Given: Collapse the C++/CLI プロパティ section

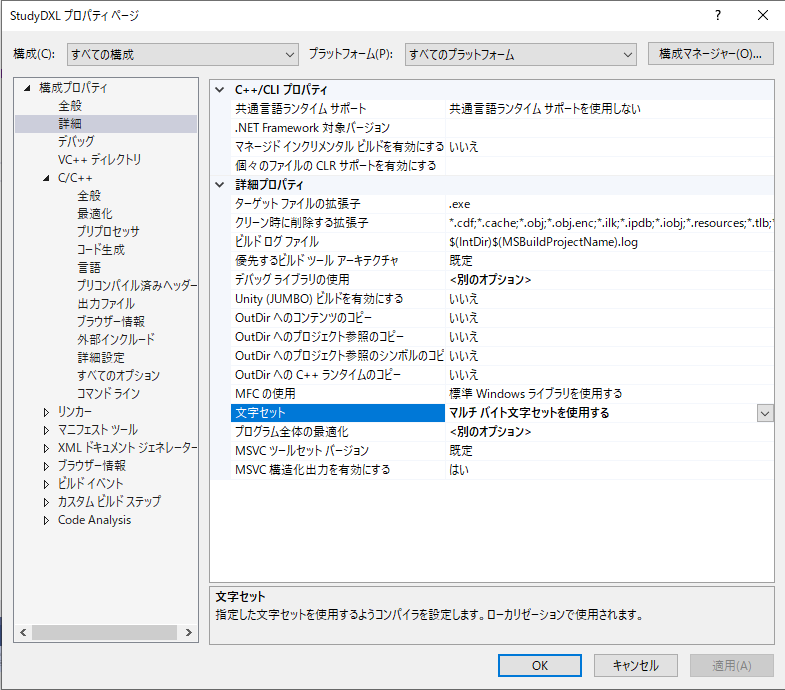Looking at the screenshot, I should point(220,89).
